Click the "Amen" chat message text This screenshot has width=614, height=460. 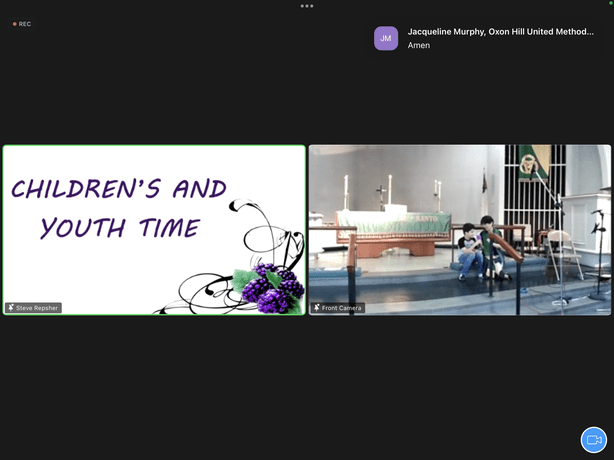pyautogui.click(x=419, y=46)
